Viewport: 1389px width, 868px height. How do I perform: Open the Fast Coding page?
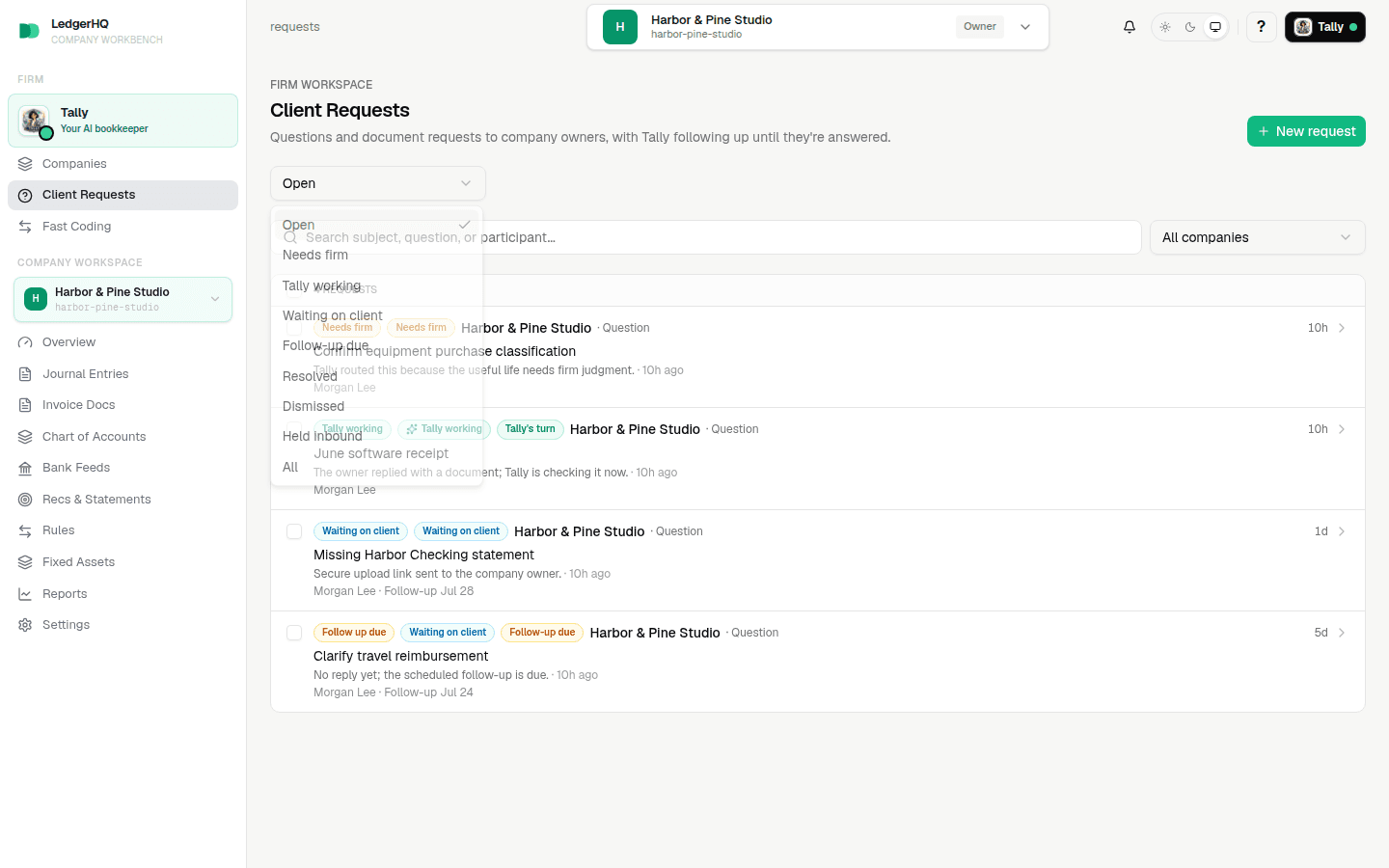coord(123,227)
